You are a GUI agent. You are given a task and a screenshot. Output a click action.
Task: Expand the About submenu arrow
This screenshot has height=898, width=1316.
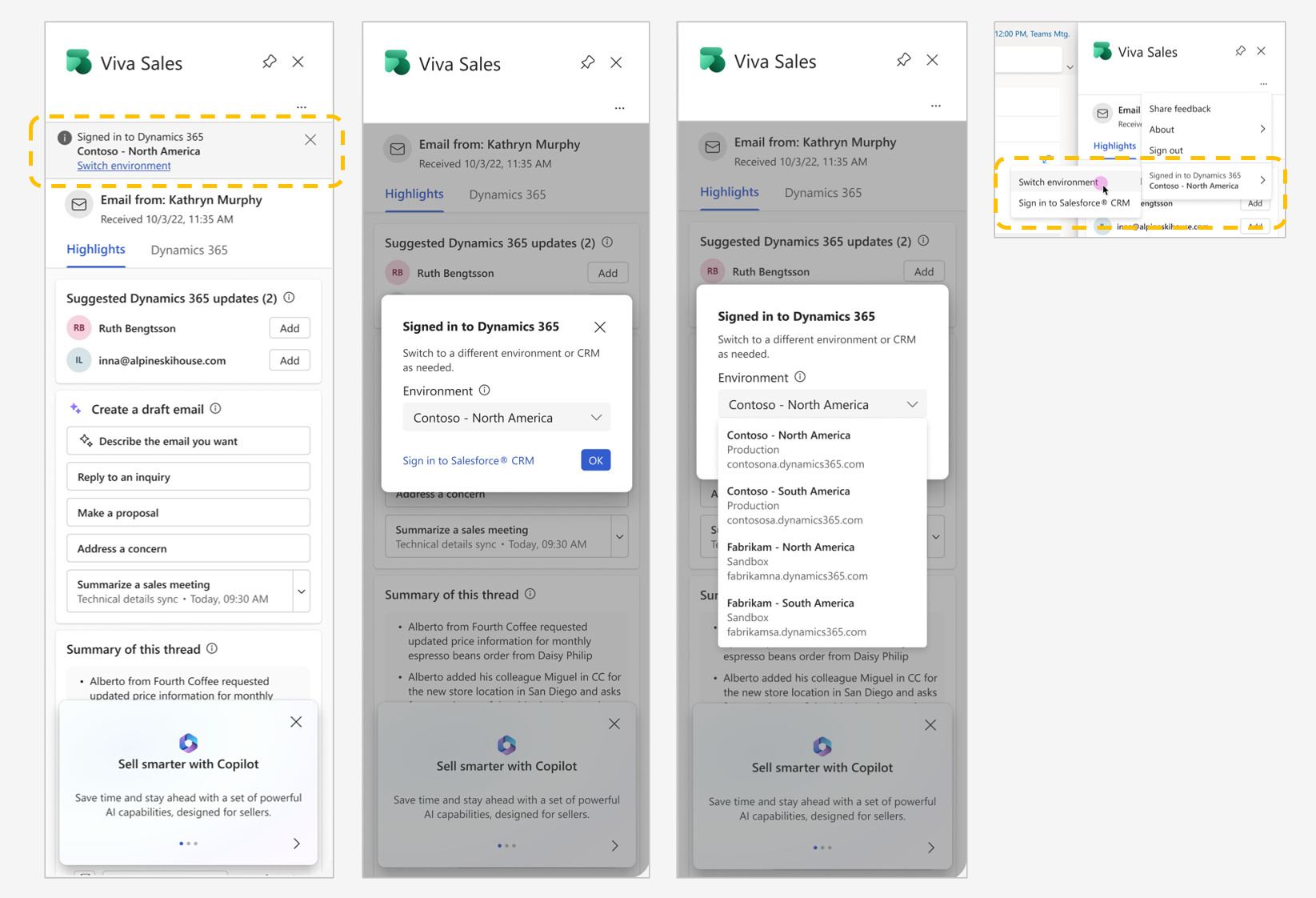pyautogui.click(x=1262, y=130)
